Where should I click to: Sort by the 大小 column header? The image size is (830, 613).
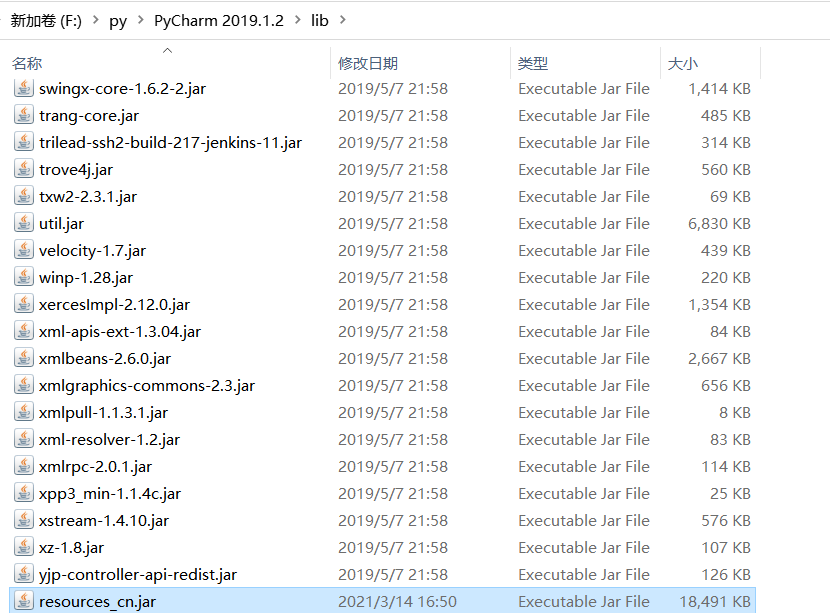pyautogui.click(x=683, y=64)
